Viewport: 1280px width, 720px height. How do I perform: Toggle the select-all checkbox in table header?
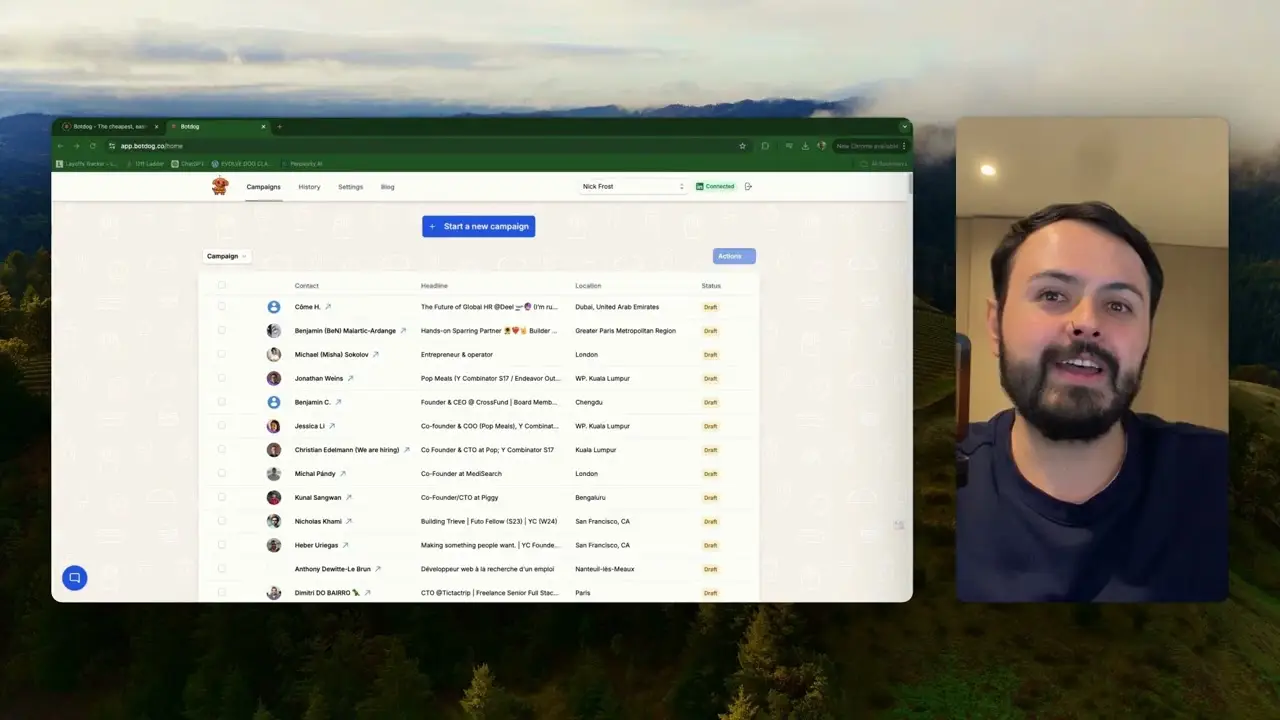pos(222,286)
